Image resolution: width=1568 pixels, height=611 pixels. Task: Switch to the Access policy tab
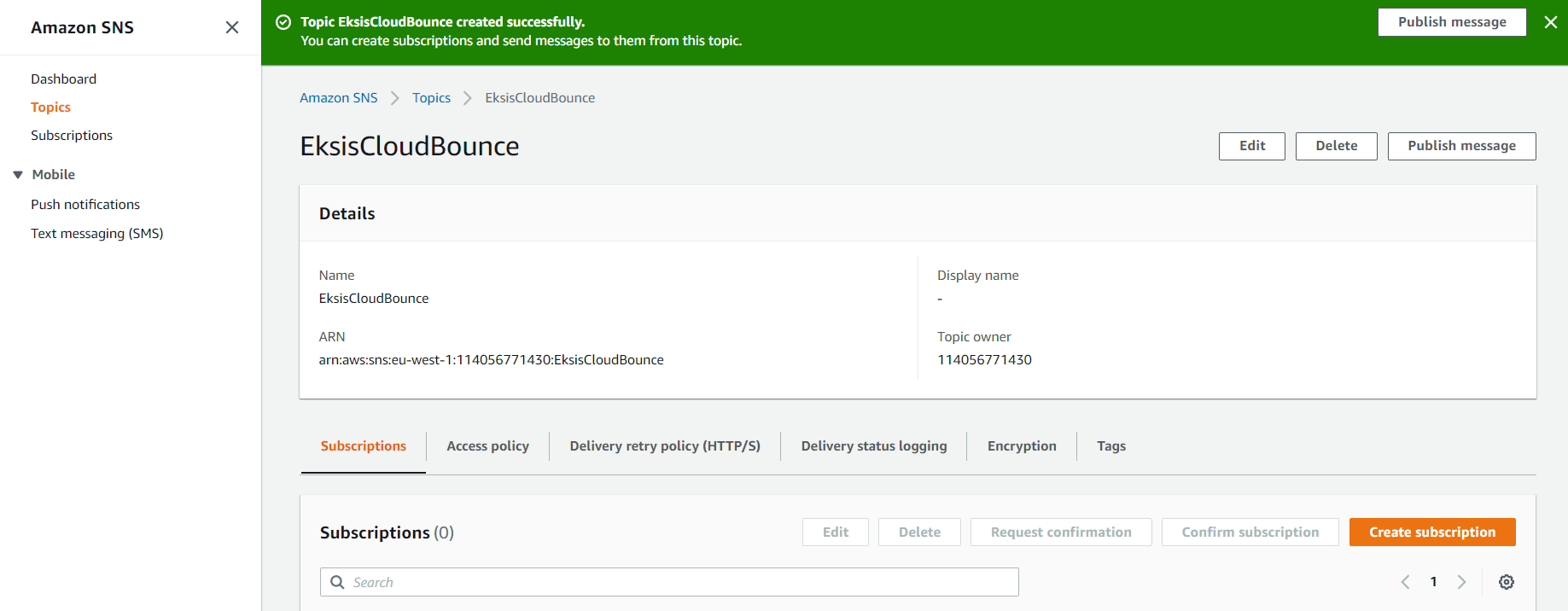pos(487,446)
